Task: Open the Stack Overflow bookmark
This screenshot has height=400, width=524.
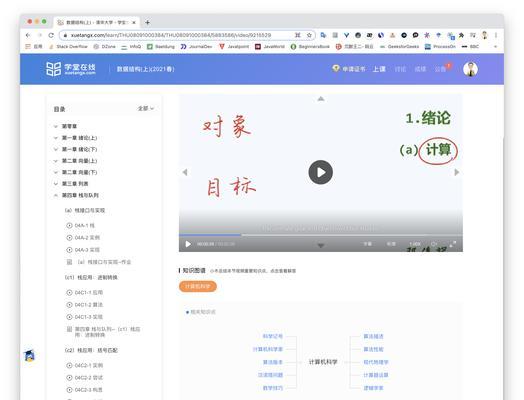Action: [x=69, y=46]
